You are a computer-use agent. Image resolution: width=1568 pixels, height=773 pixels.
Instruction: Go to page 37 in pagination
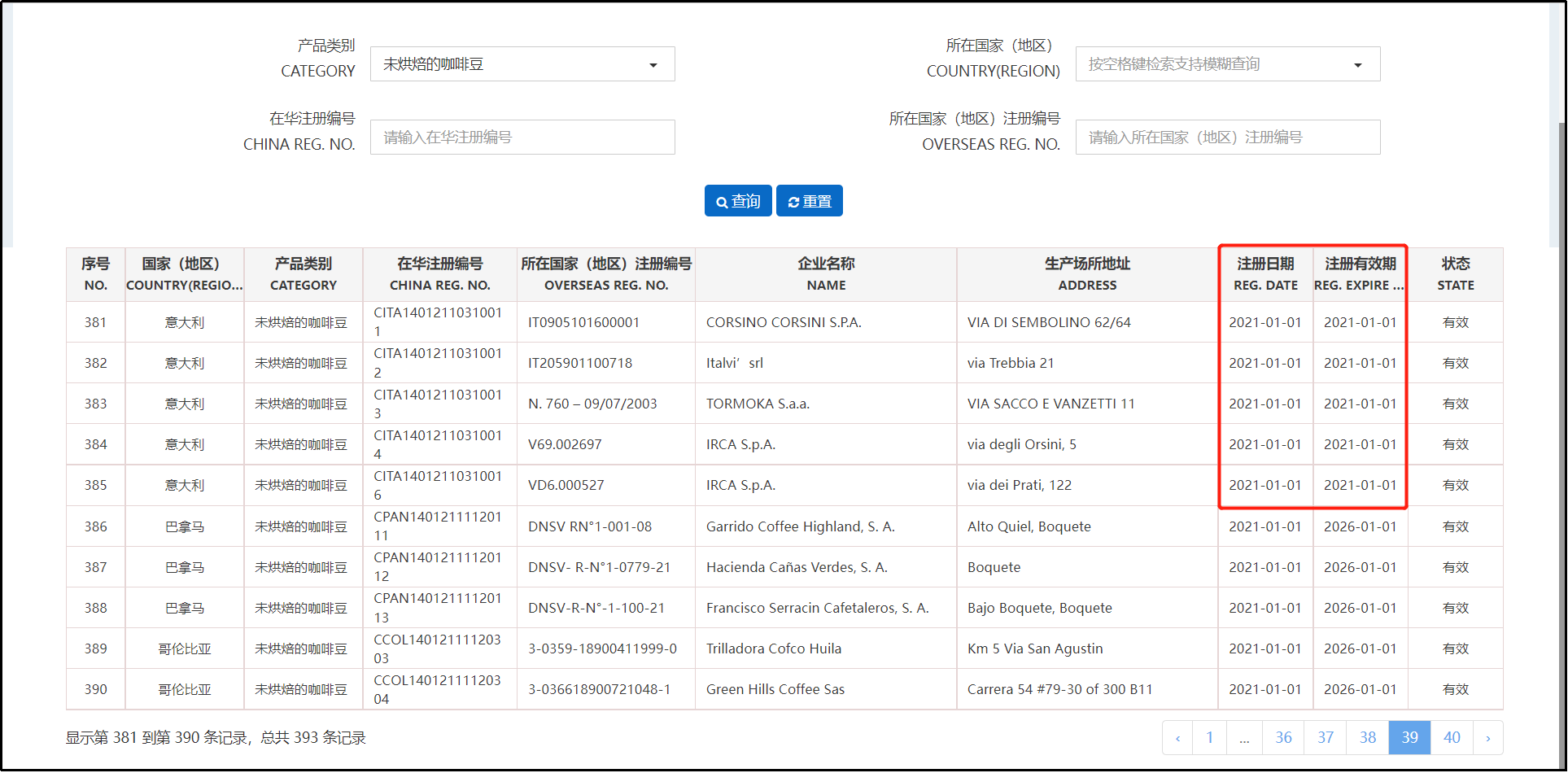(x=1326, y=738)
